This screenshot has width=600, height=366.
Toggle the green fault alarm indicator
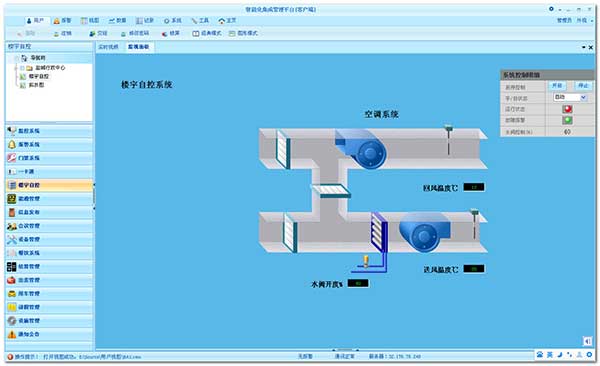(x=567, y=120)
